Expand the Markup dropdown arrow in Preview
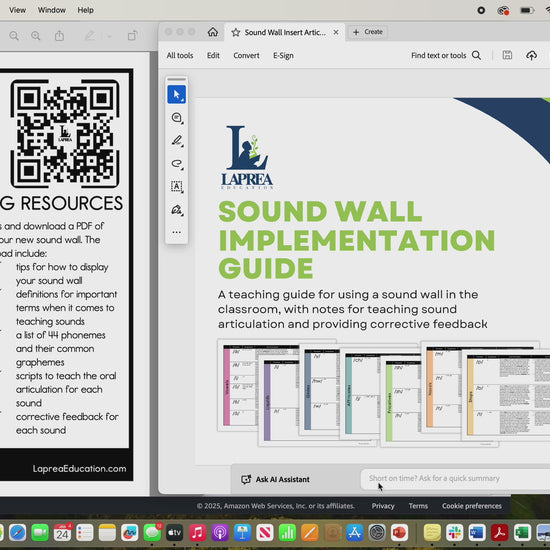 pyautogui.click(x=109, y=36)
